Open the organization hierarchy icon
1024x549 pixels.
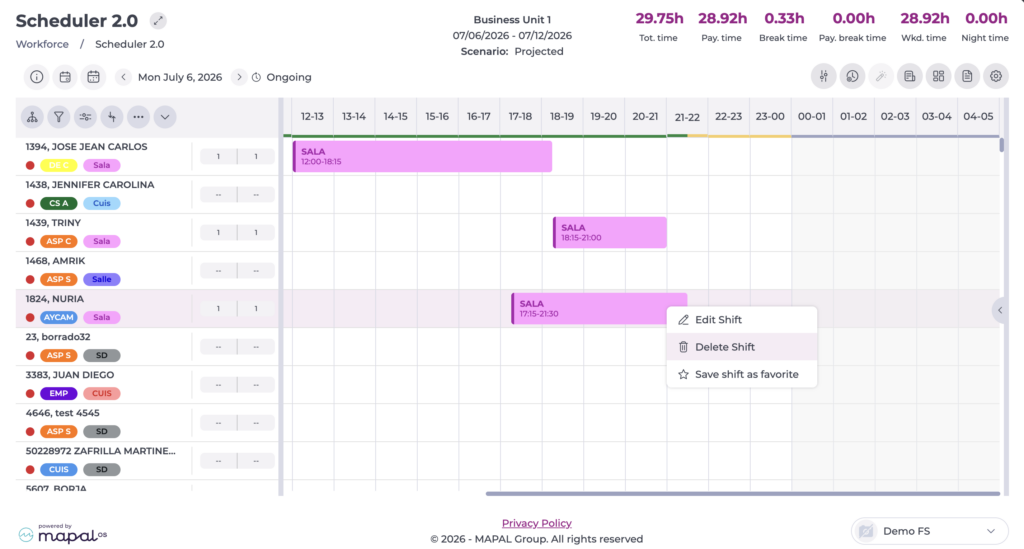point(32,117)
